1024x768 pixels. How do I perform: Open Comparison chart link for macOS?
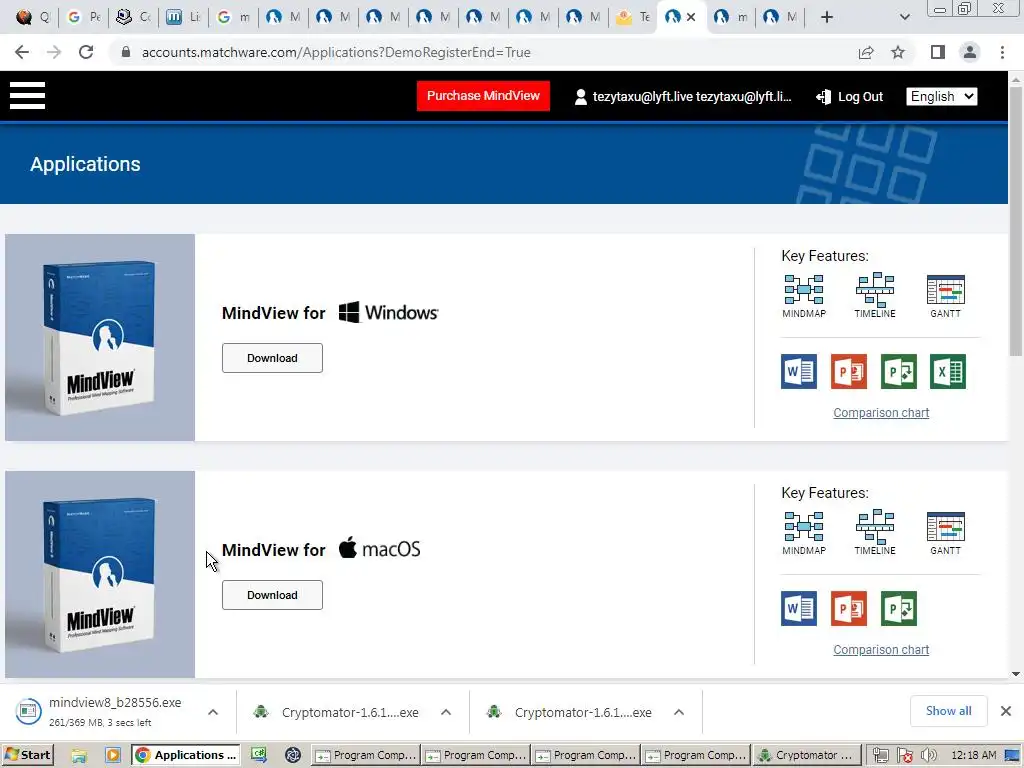(x=881, y=650)
